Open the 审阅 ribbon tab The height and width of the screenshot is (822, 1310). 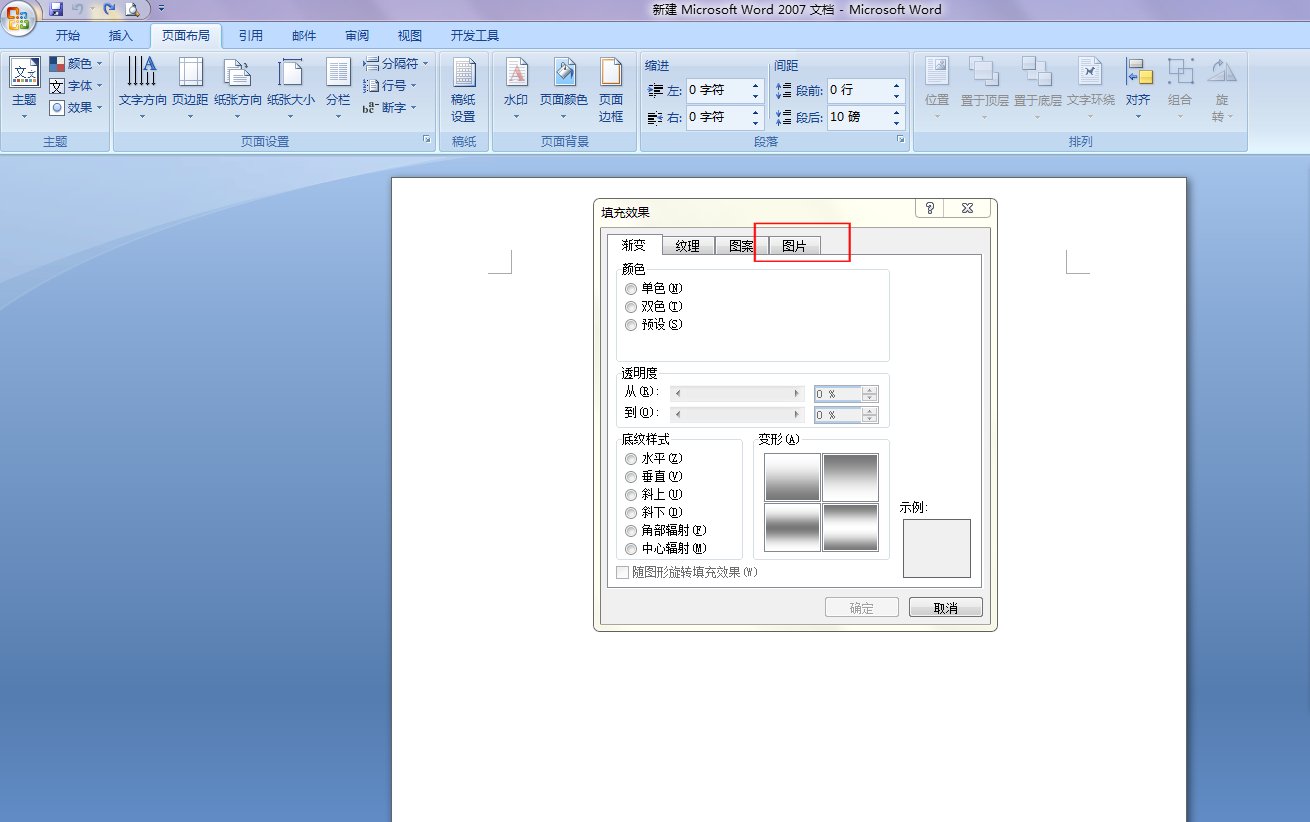tap(357, 36)
